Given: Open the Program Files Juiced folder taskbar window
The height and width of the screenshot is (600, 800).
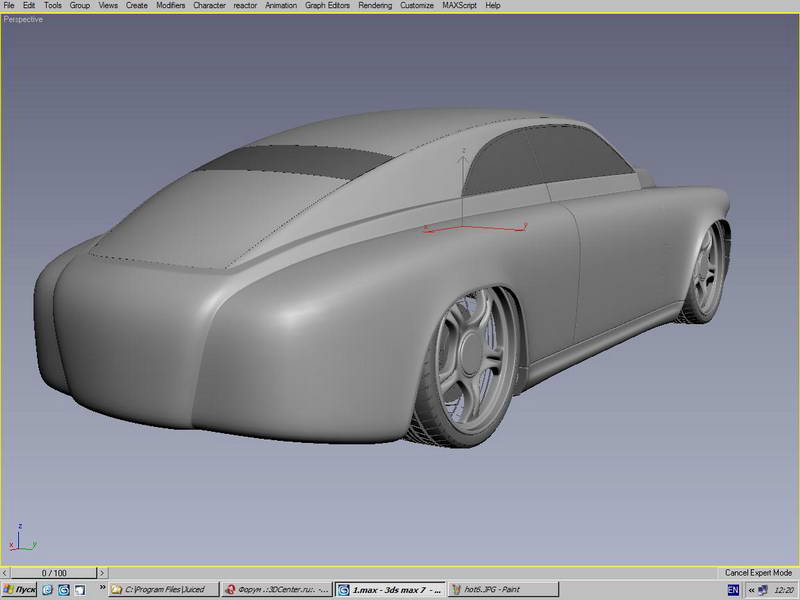Looking at the screenshot, I should coord(164,590).
